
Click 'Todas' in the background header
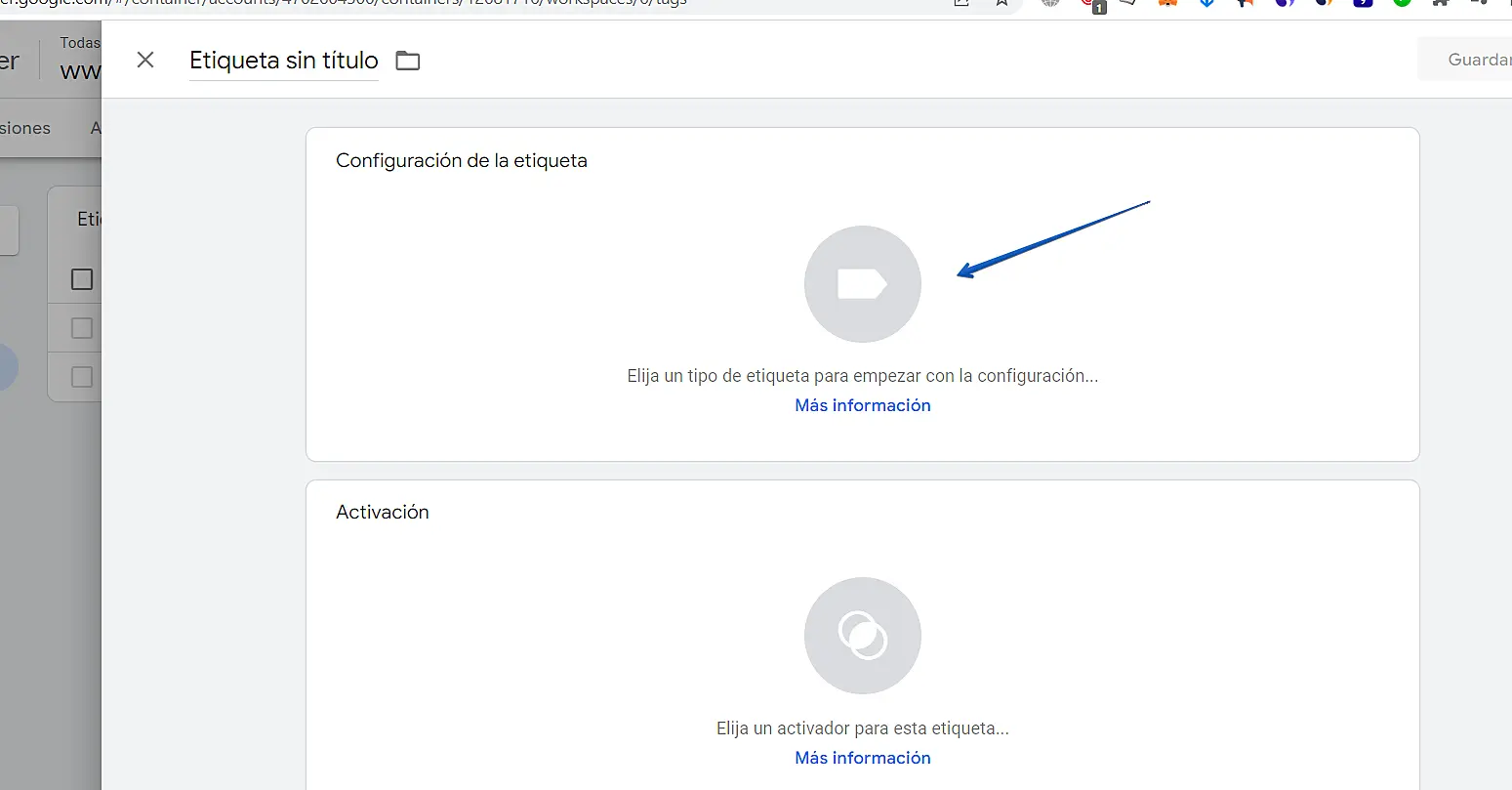pyautogui.click(x=80, y=43)
